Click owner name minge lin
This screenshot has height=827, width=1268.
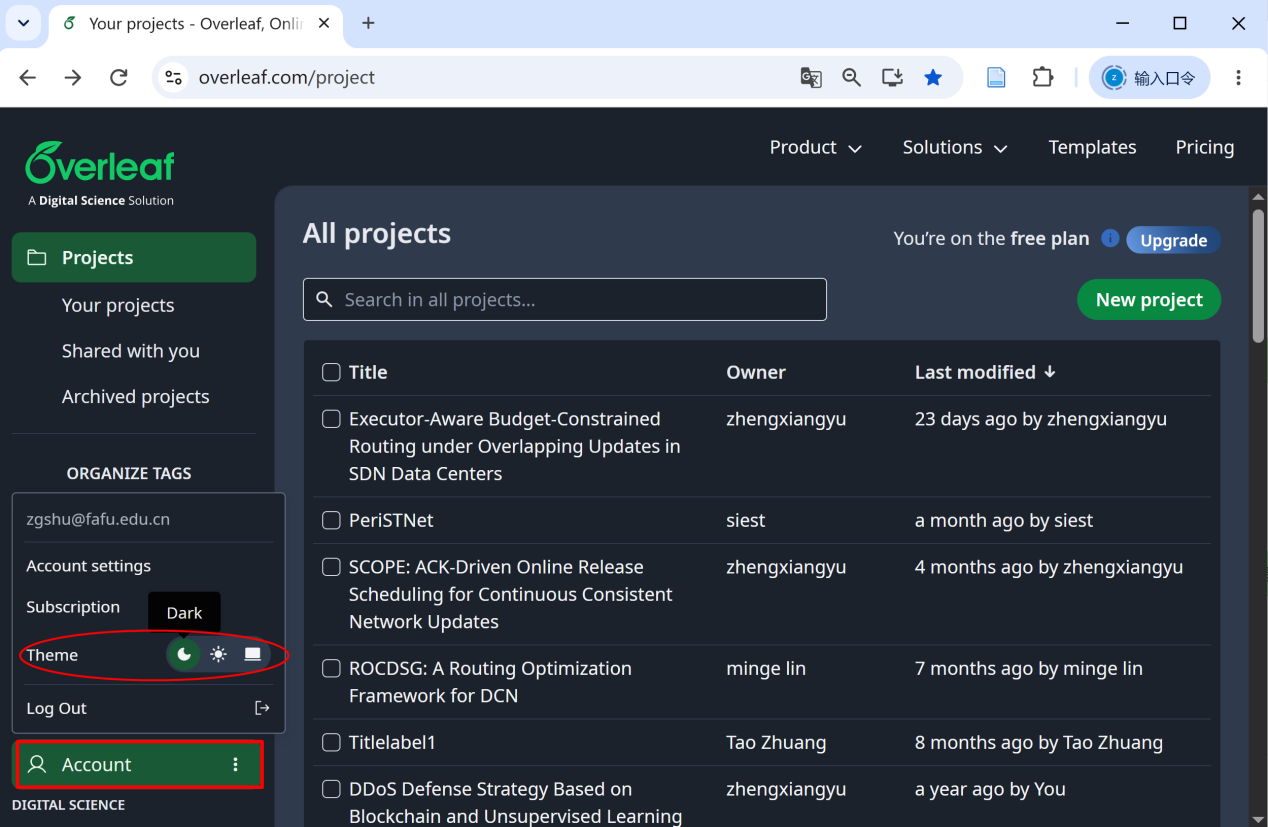coord(766,668)
